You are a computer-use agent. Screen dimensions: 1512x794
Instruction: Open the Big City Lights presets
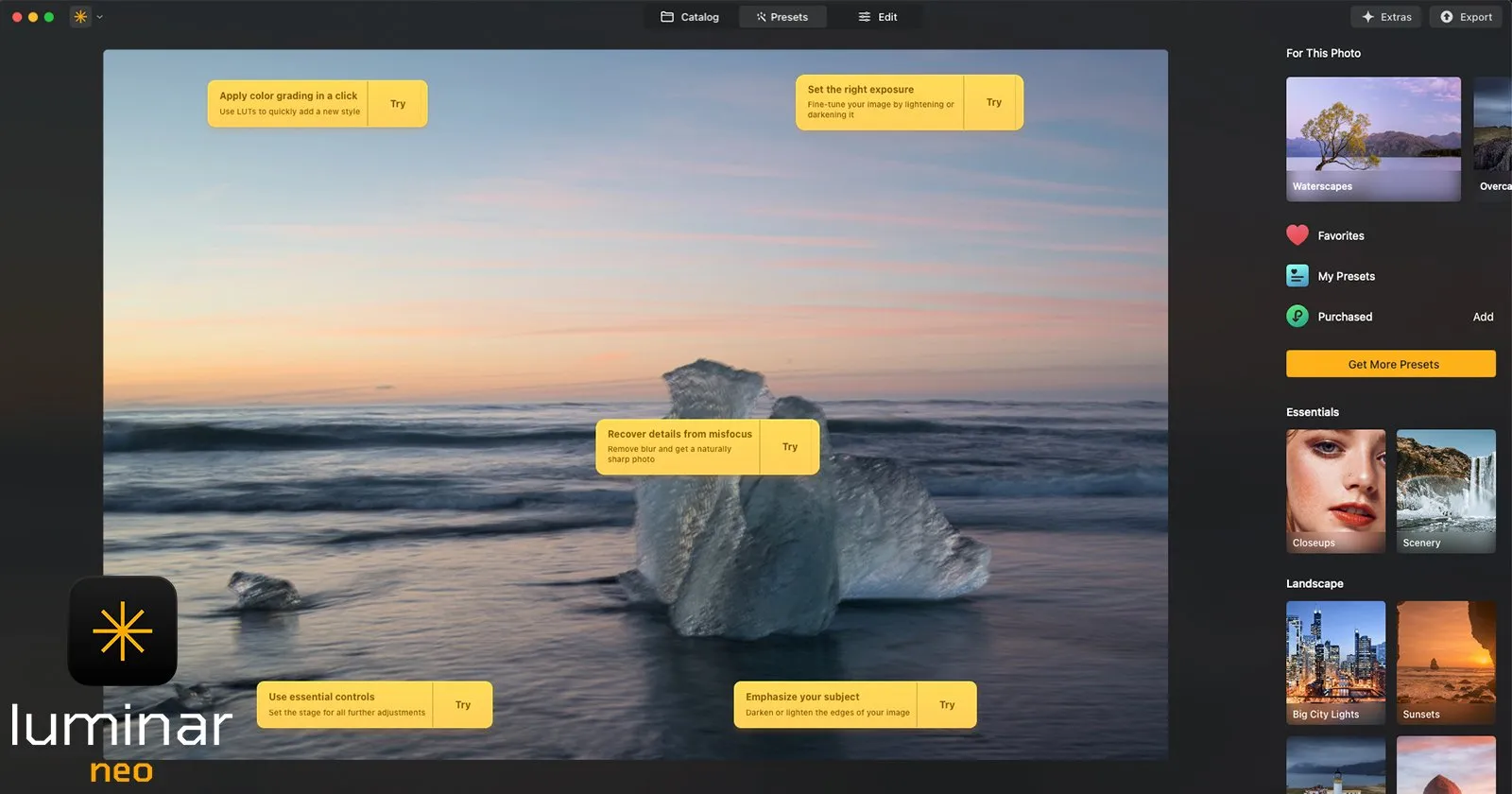click(1335, 663)
